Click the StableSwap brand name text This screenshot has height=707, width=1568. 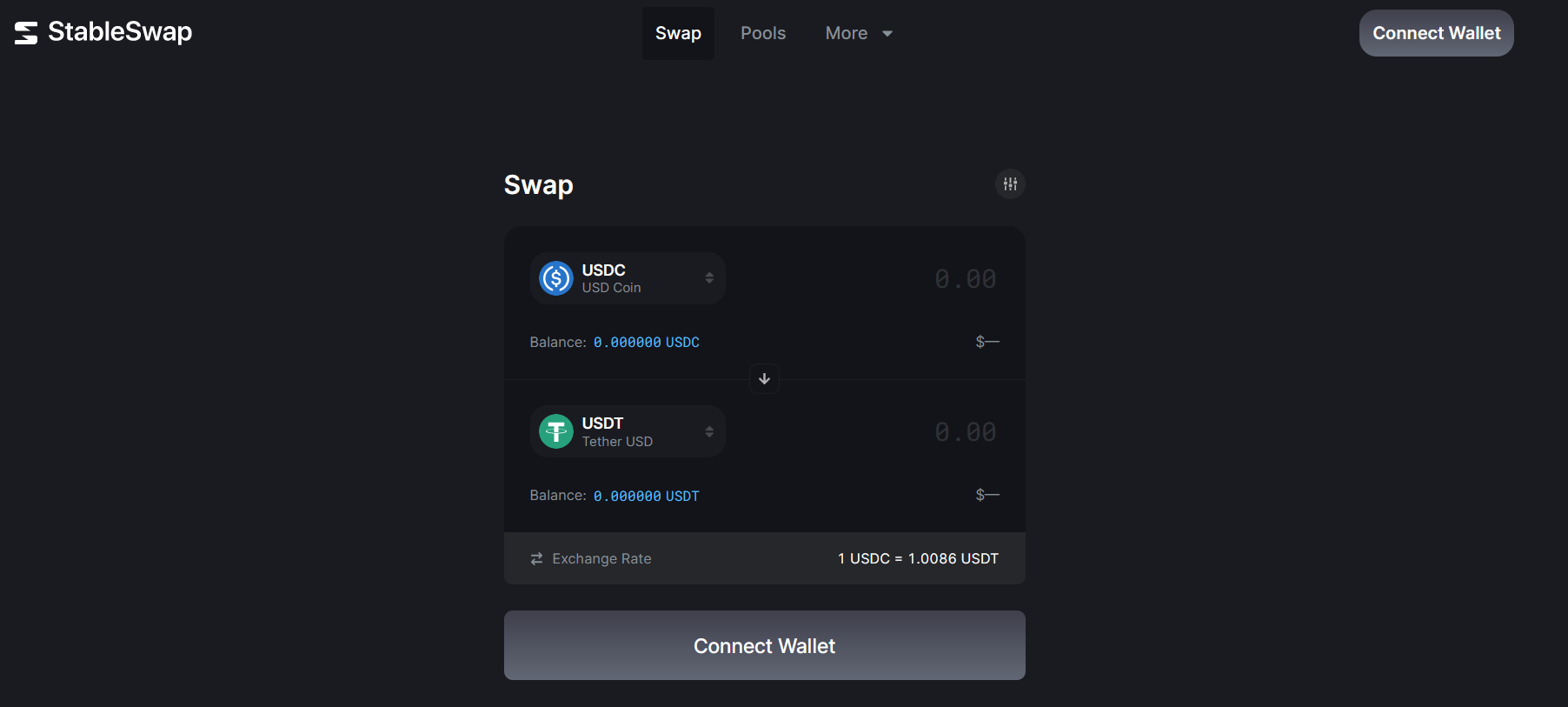tap(120, 32)
